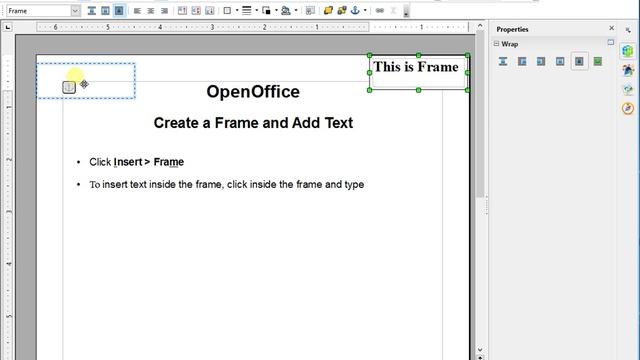
Task: Align frame to bottom of anchor
Action: point(210,11)
